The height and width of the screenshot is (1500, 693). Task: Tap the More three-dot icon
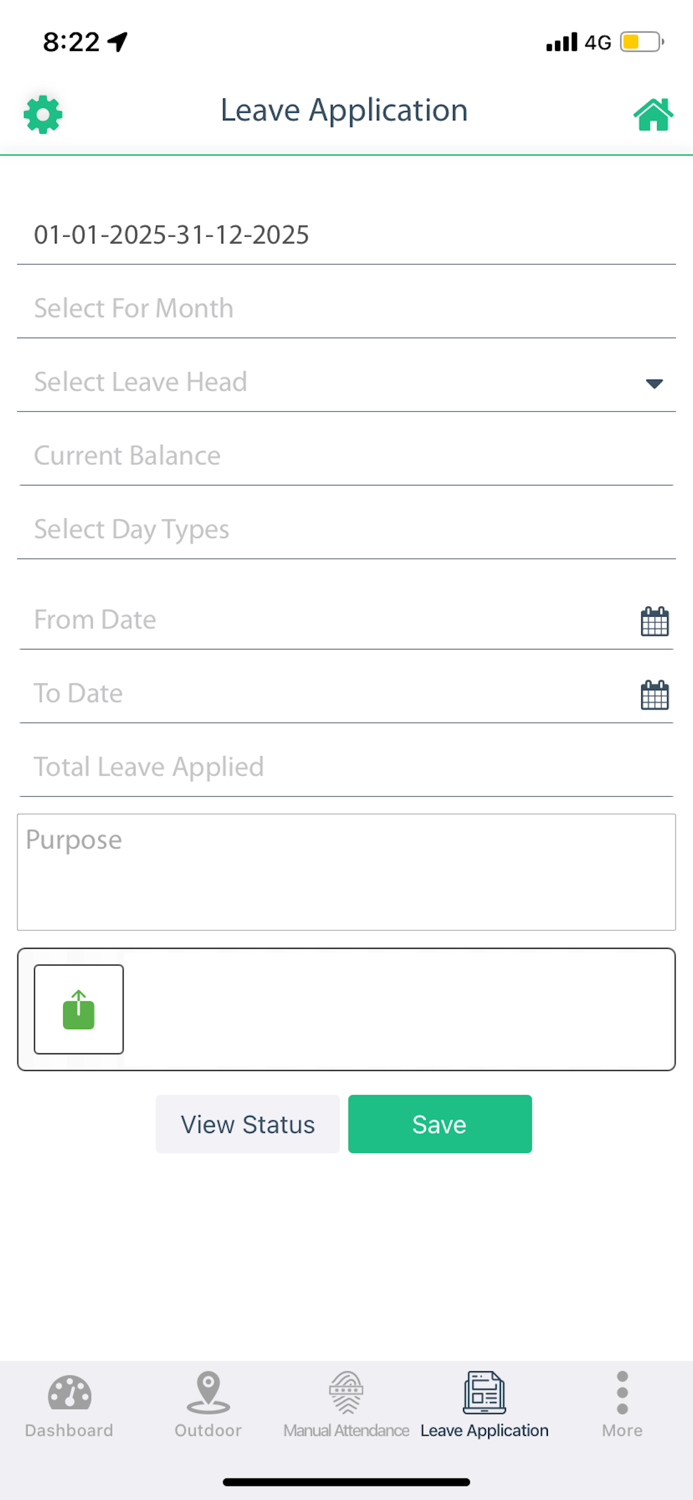pos(621,1391)
